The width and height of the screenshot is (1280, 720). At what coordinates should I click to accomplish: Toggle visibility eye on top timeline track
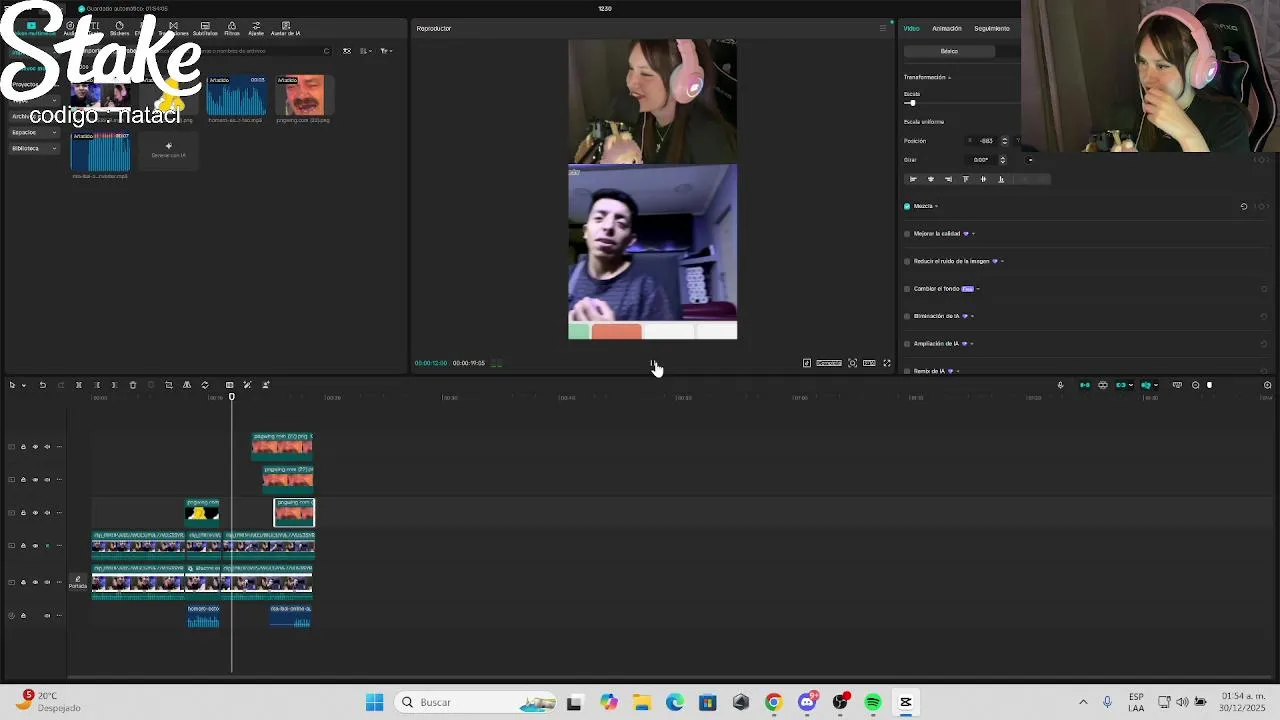coord(35,447)
